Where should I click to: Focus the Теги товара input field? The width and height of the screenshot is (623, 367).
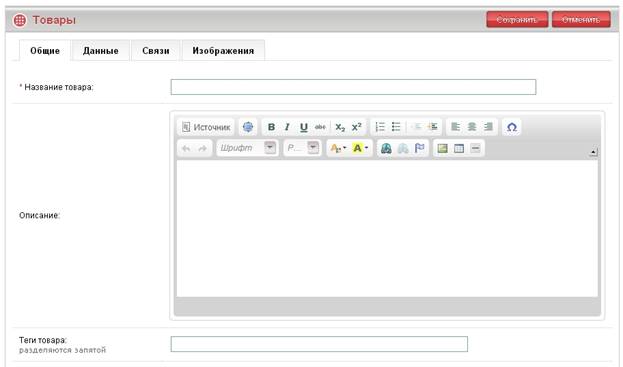coord(319,344)
